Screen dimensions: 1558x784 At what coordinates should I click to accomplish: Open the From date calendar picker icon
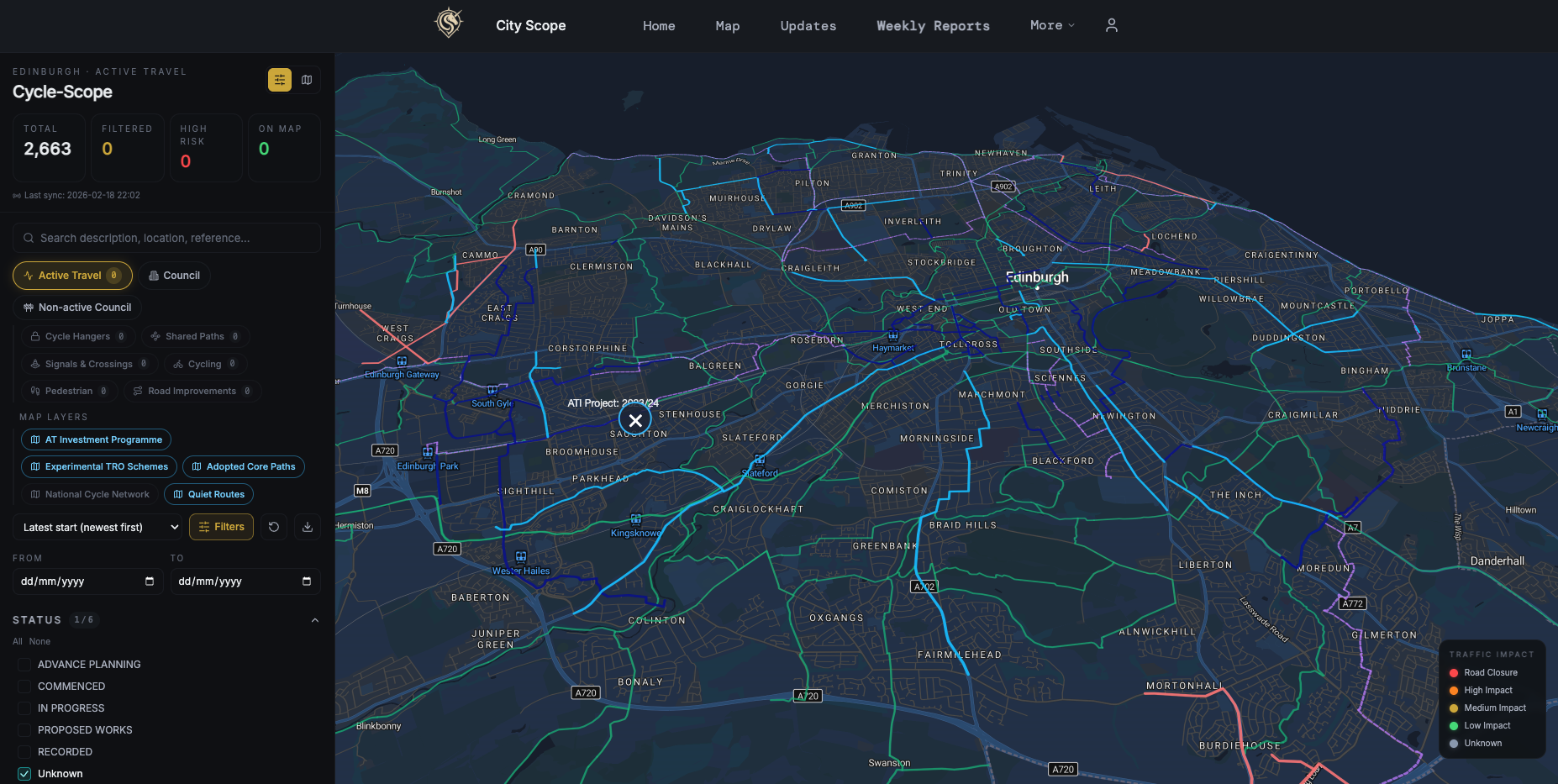pos(150,581)
